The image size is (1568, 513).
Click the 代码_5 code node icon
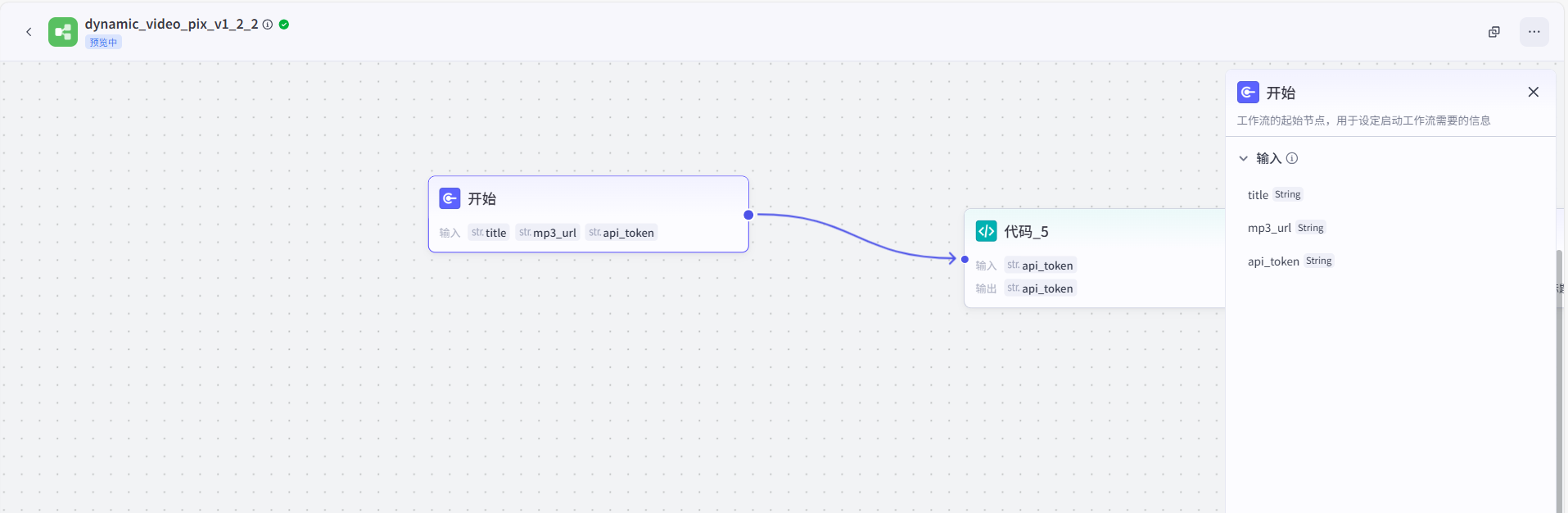(x=986, y=231)
